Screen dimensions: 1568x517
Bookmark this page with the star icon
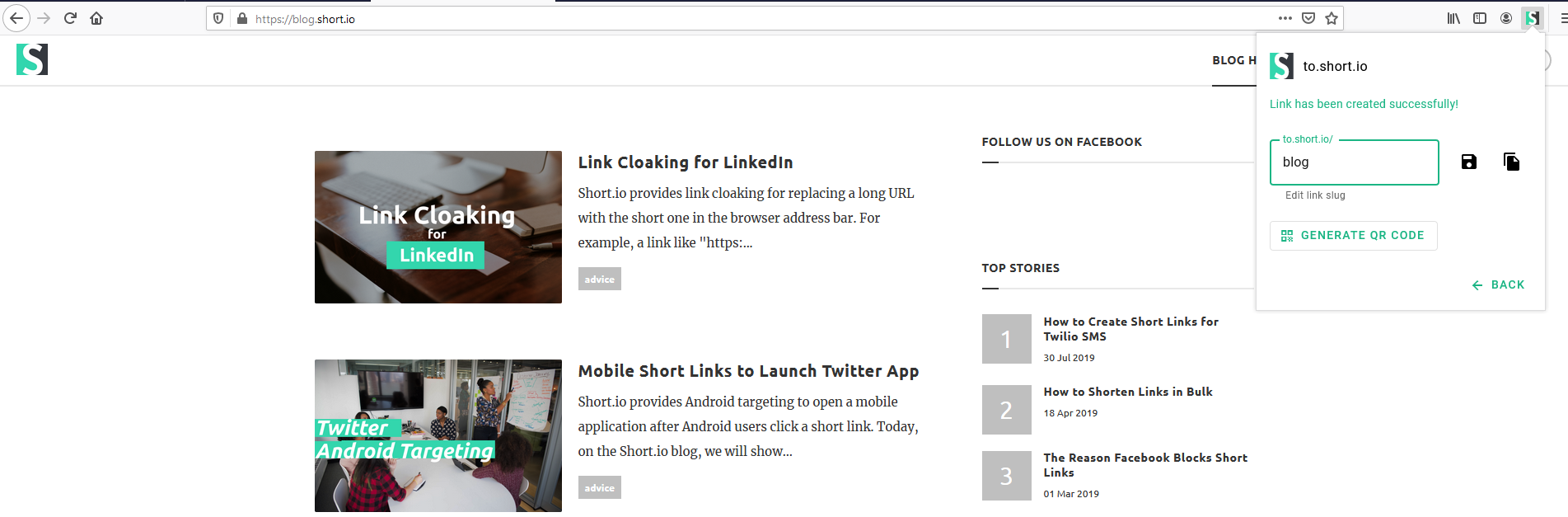[1332, 18]
